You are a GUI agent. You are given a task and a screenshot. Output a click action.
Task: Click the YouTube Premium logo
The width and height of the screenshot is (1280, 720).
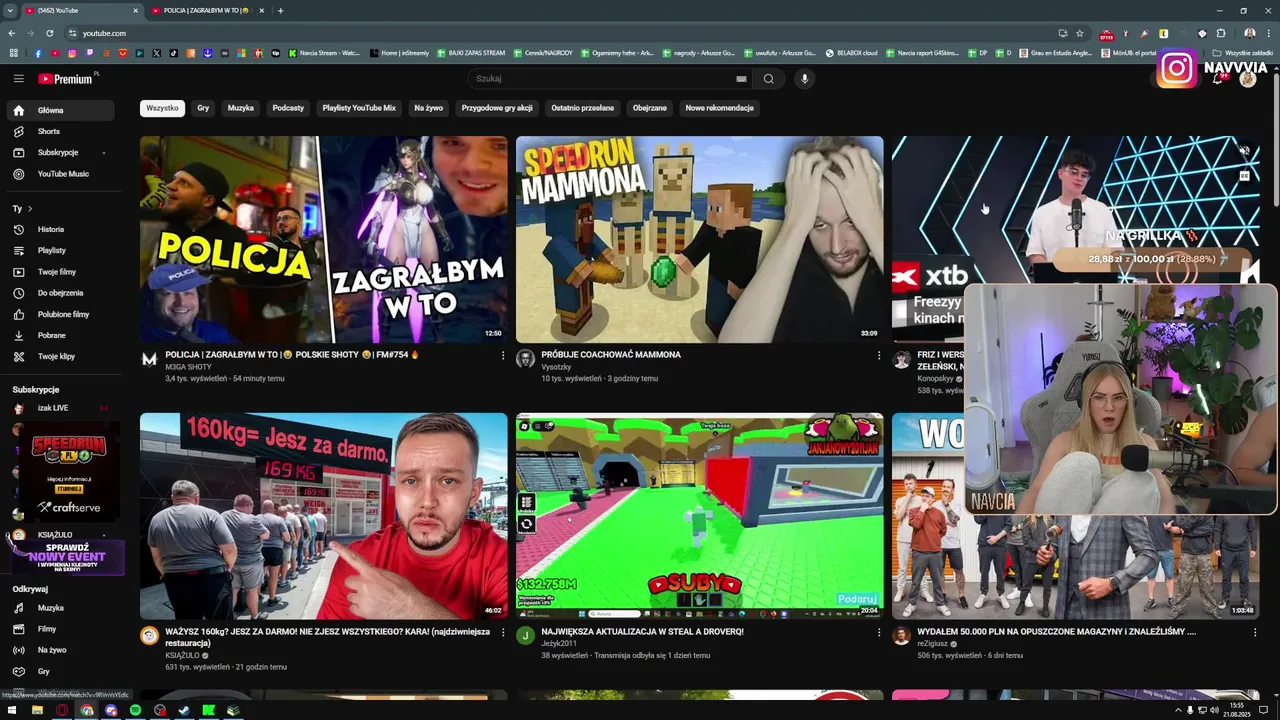coord(66,78)
